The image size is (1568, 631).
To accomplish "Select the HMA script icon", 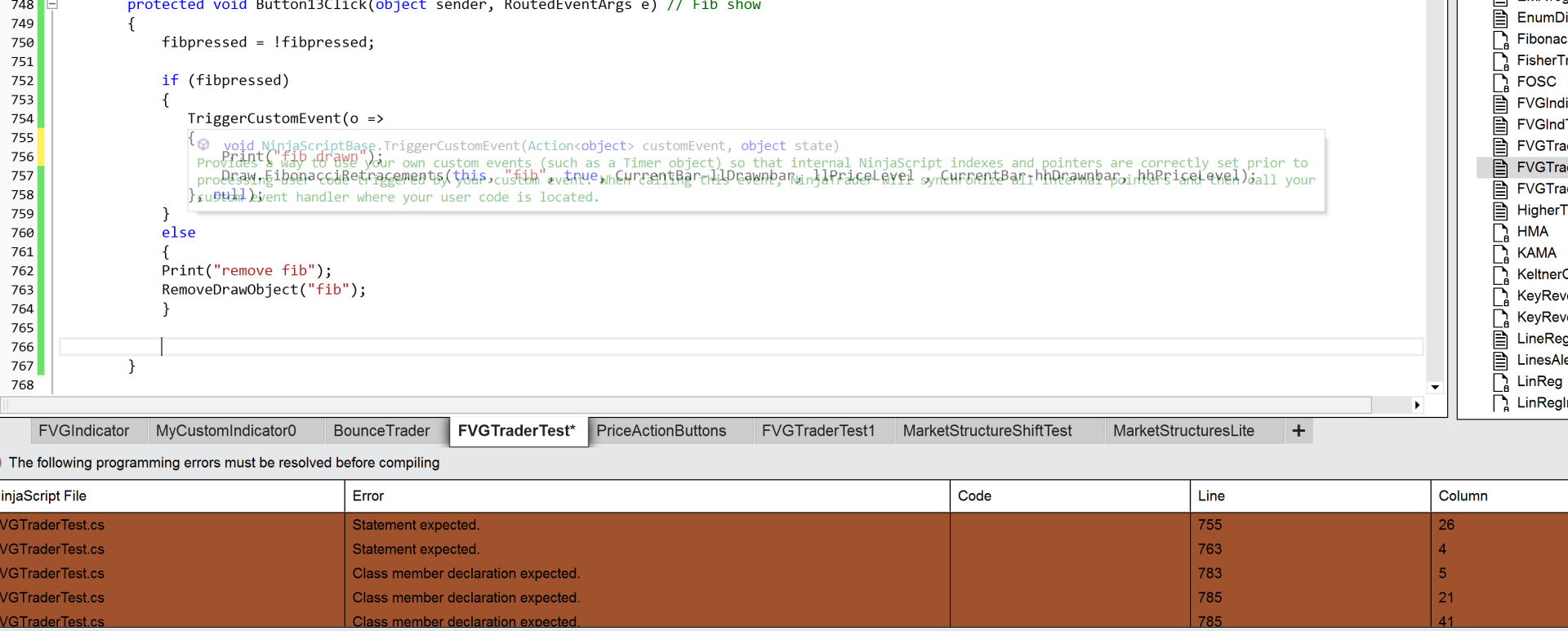I will click(1500, 232).
